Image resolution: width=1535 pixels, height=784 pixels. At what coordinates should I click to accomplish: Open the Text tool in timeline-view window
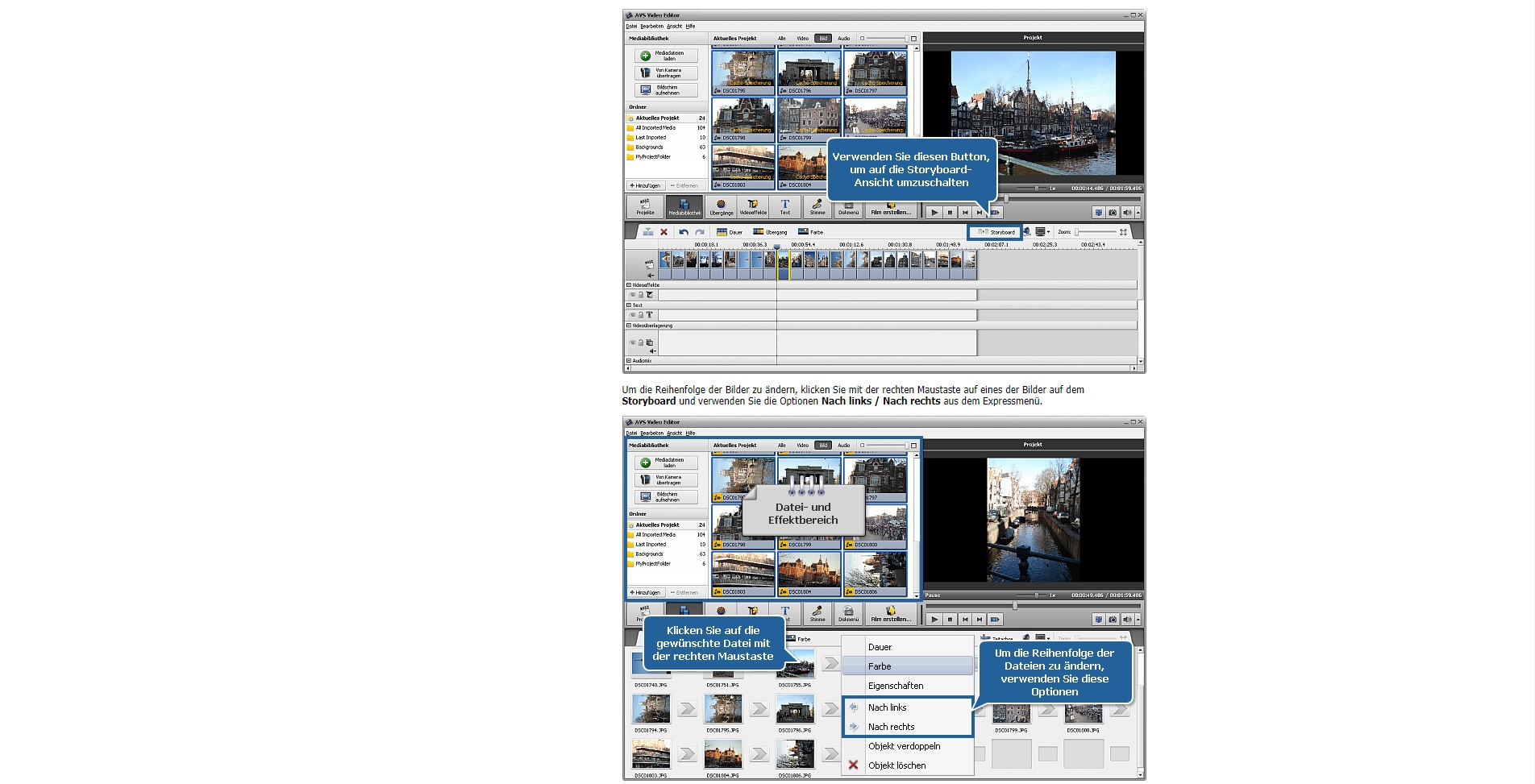click(x=784, y=207)
